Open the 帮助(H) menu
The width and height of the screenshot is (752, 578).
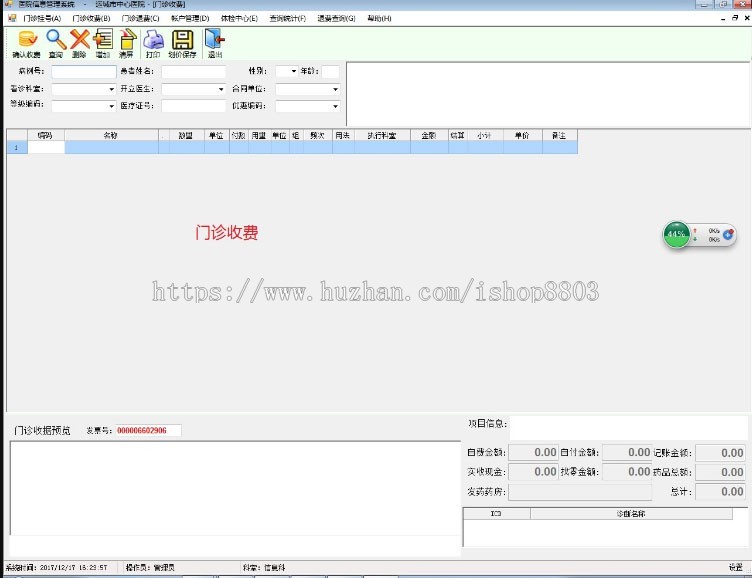tap(379, 18)
